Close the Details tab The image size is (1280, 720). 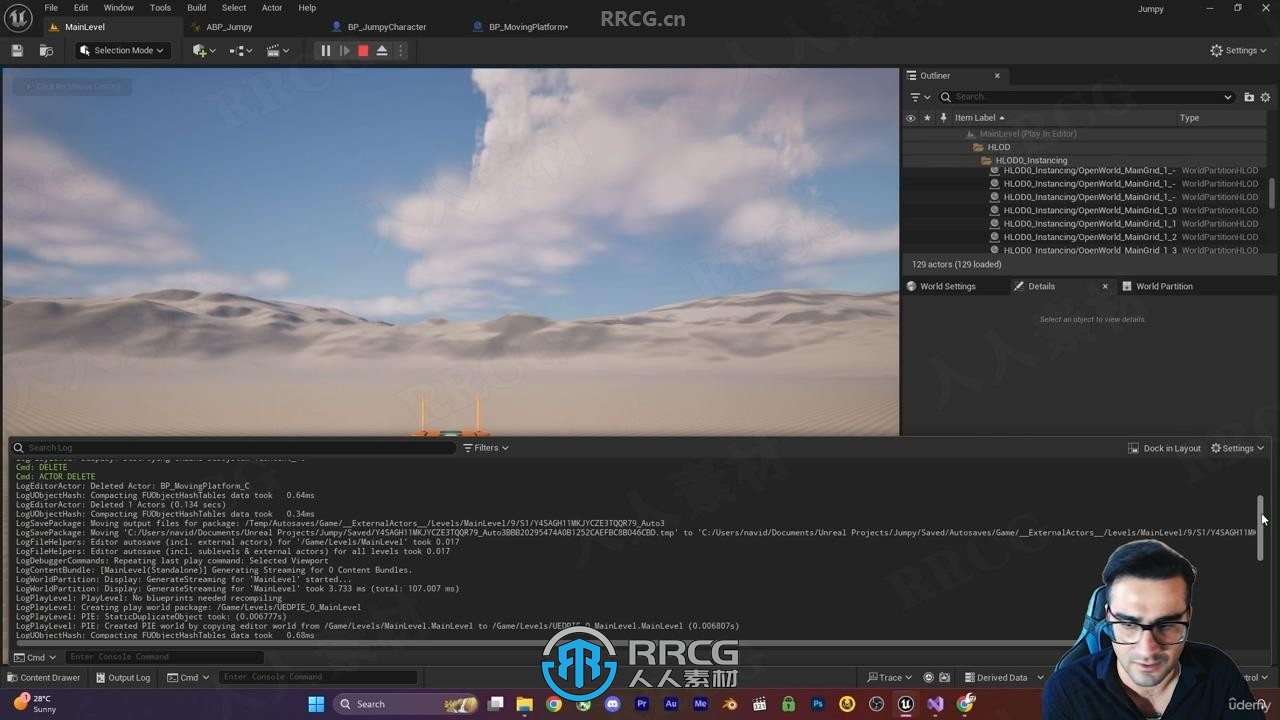coord(1105,286)
